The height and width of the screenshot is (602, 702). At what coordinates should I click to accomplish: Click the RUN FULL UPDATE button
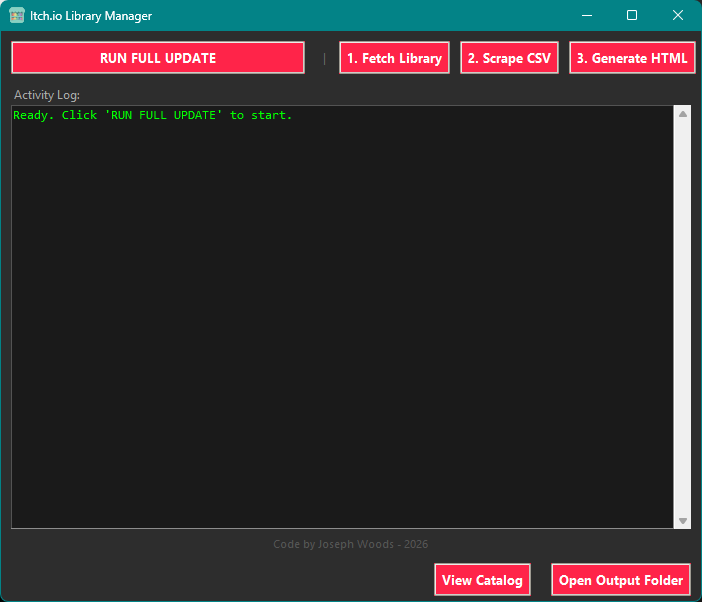pos(158,58)
